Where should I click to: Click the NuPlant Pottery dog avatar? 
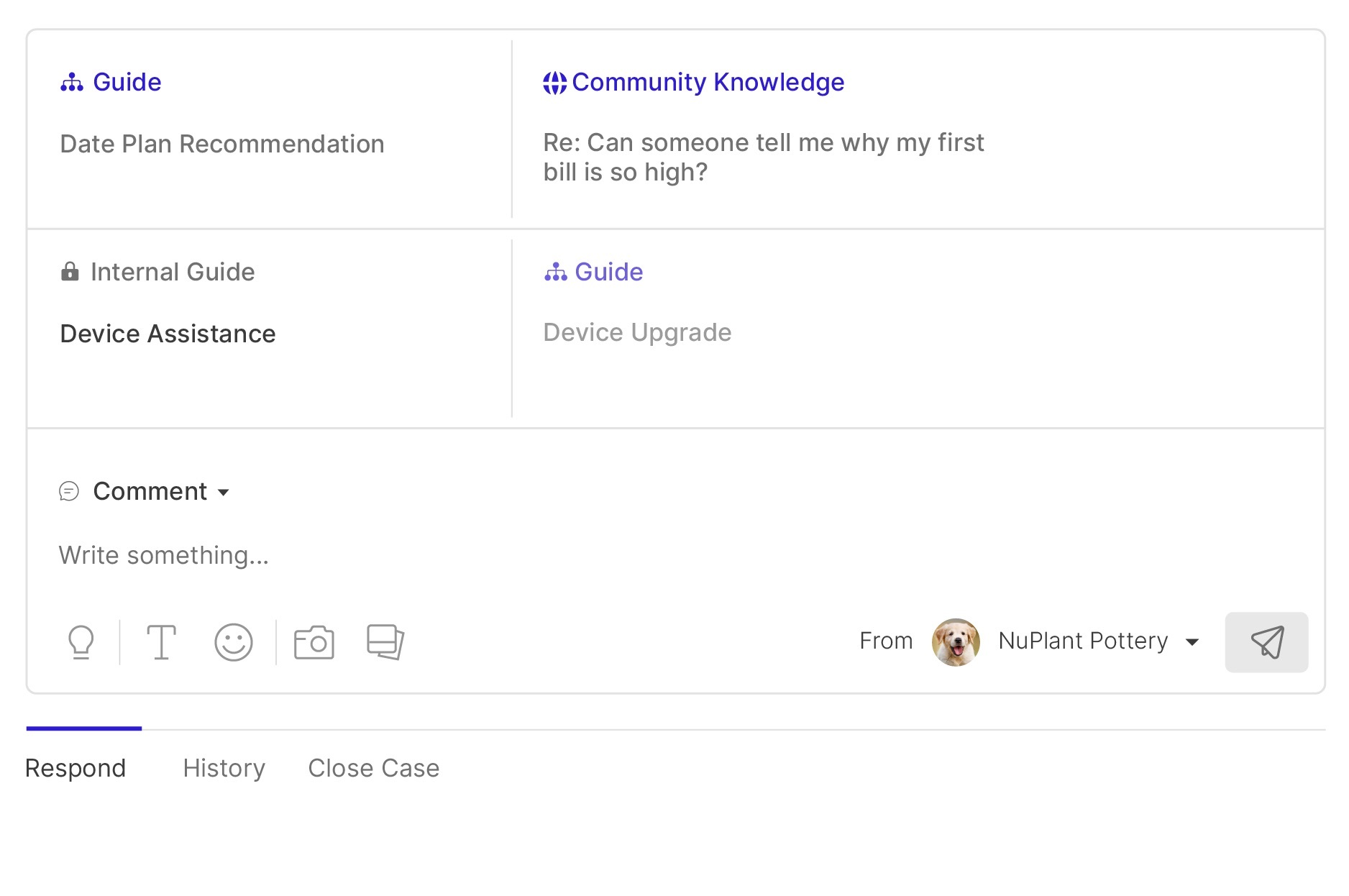point(956,642)
